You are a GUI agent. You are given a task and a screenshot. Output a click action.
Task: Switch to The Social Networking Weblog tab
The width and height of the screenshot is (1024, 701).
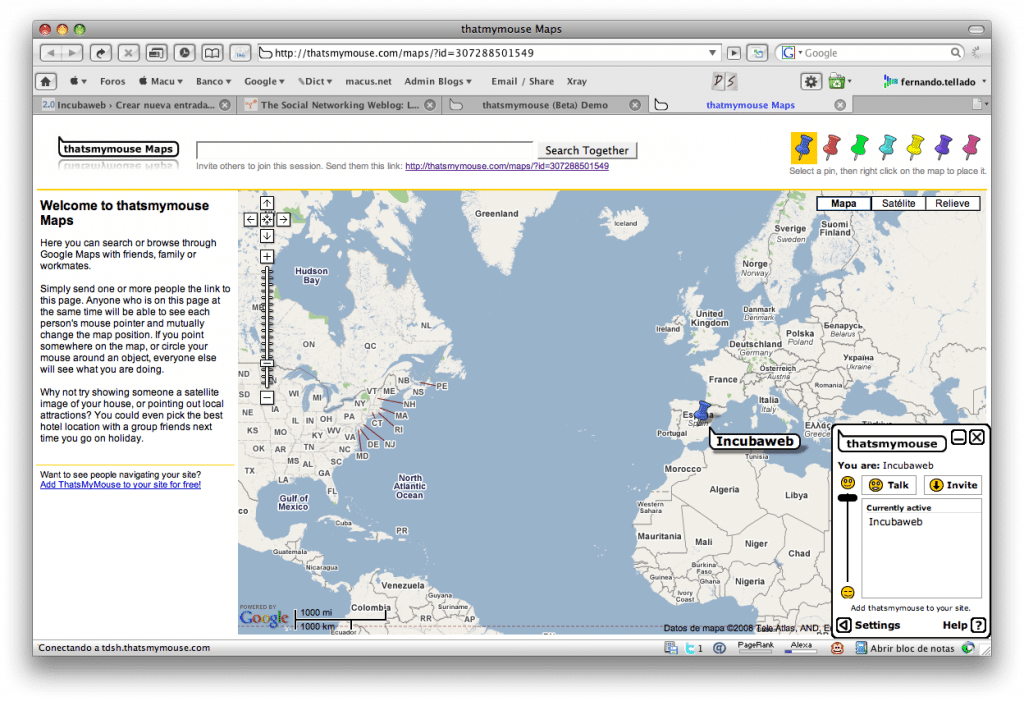tap(340, 105)
